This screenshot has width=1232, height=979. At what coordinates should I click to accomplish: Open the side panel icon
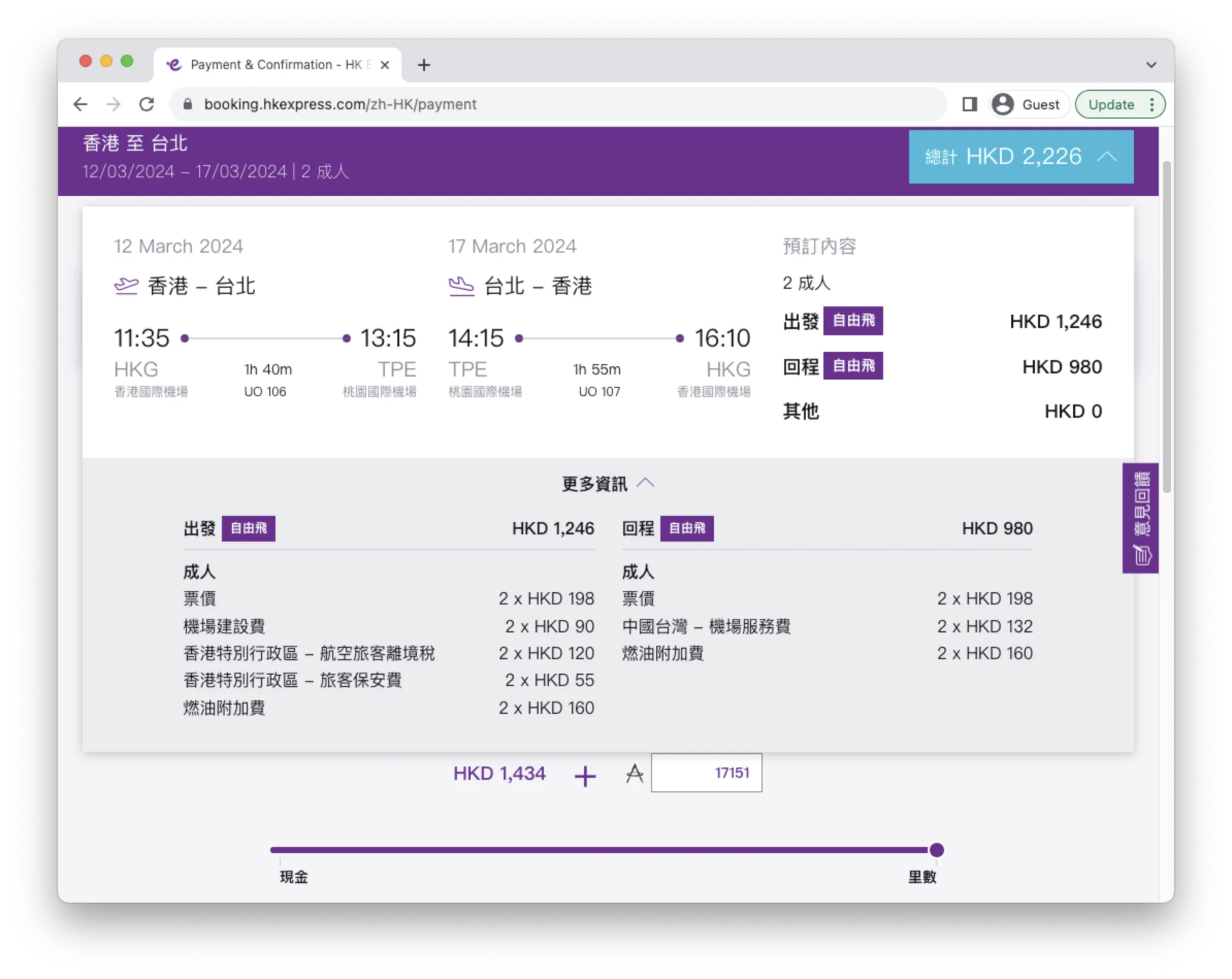(x=969, y=104)
